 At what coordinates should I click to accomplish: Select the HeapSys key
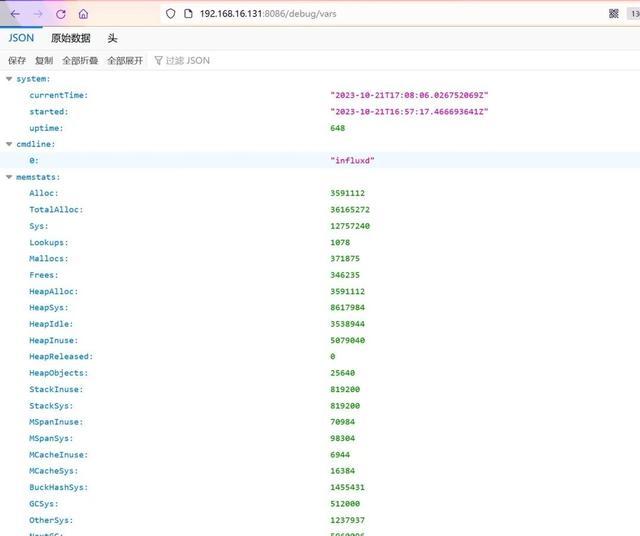point(49,307)
